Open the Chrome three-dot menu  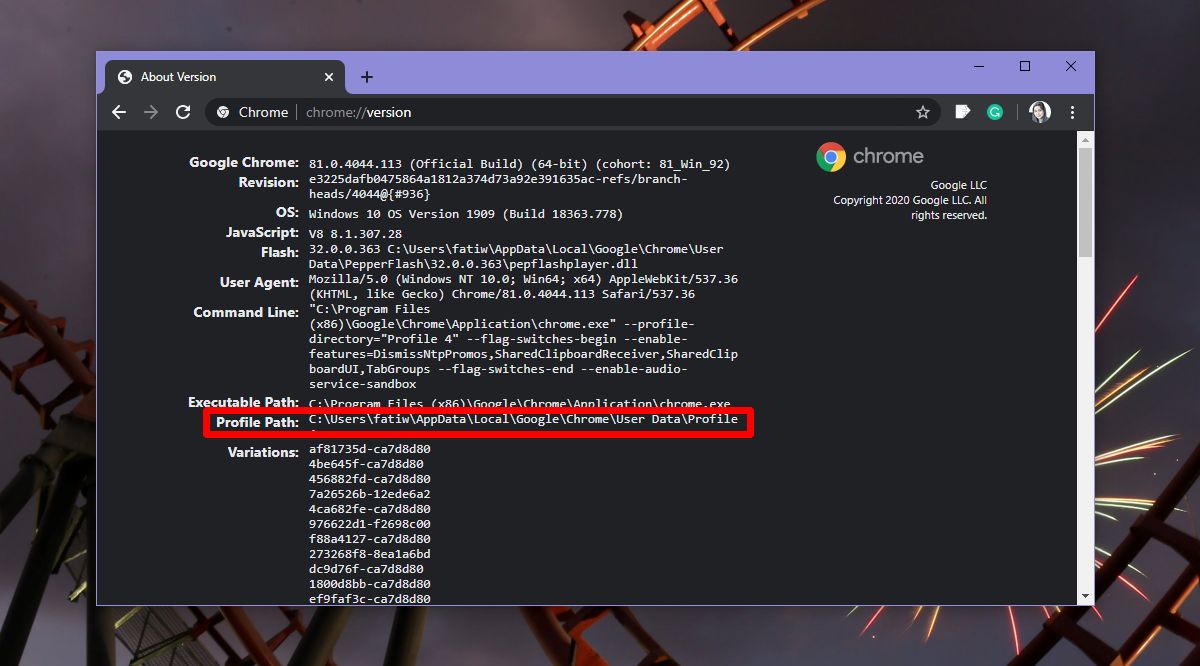click(x=1072, y=112)
